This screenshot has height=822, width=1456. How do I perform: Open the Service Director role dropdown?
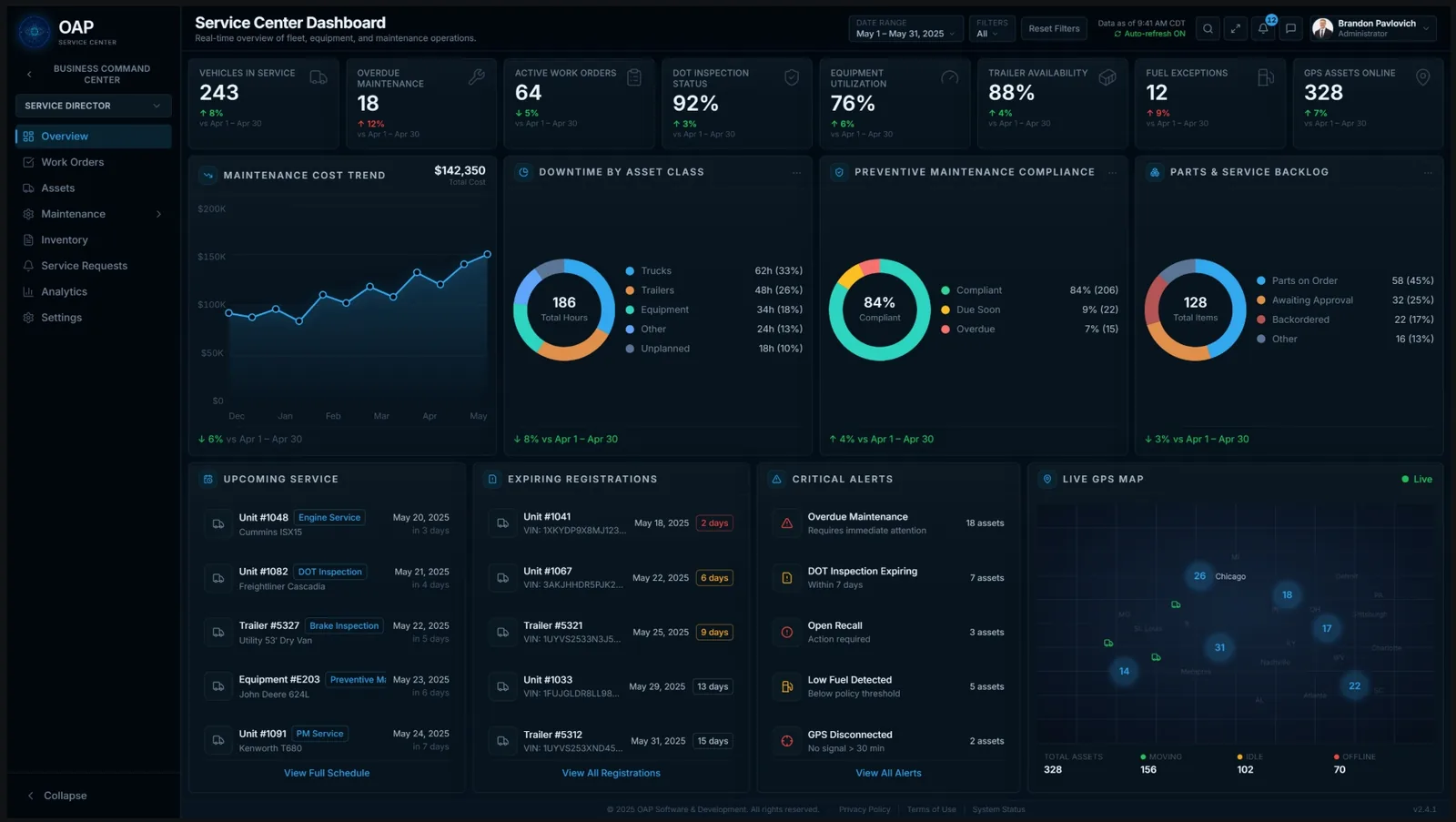tap(93, 106)
